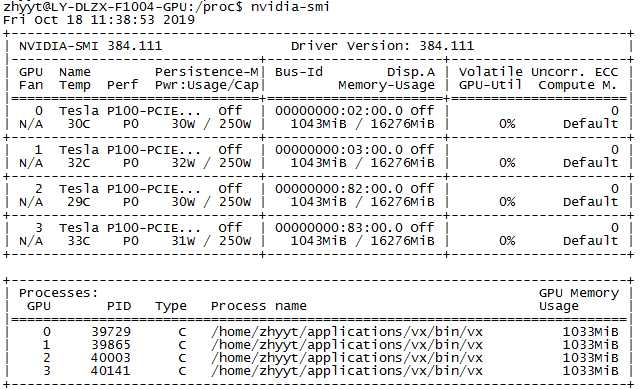The width and height of the screenshot is (643, 389).
Task: Click the nvidia-smi command text
Action: [x=290, y=7]
